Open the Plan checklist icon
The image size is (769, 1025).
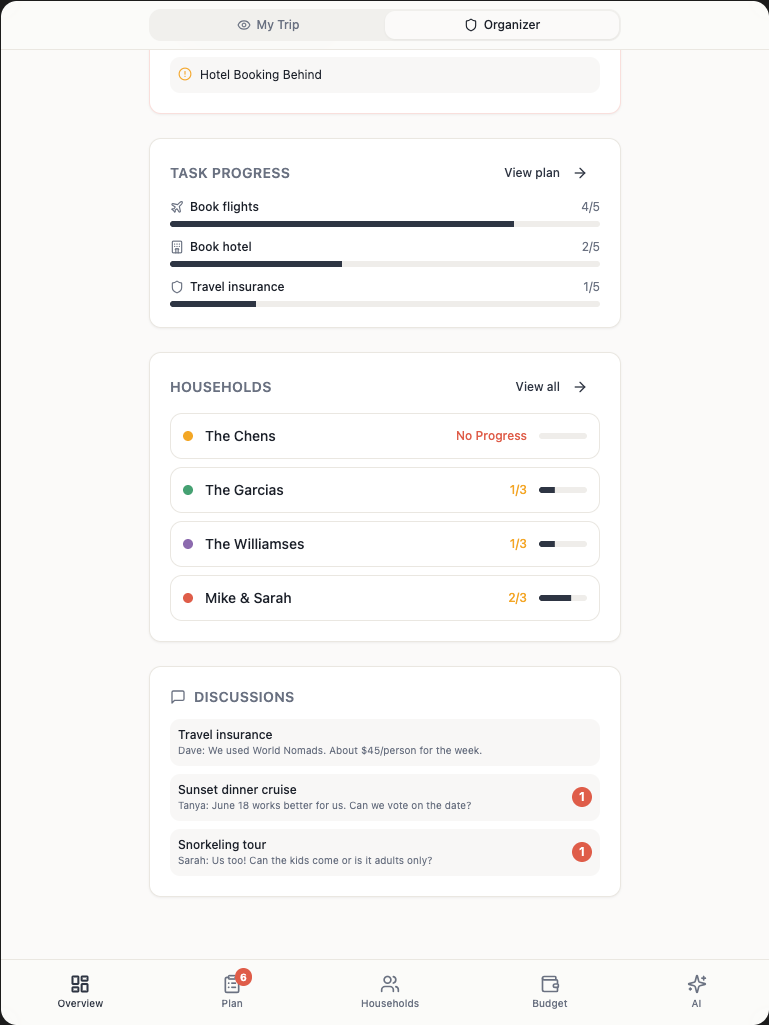click(x=232, y=984)
